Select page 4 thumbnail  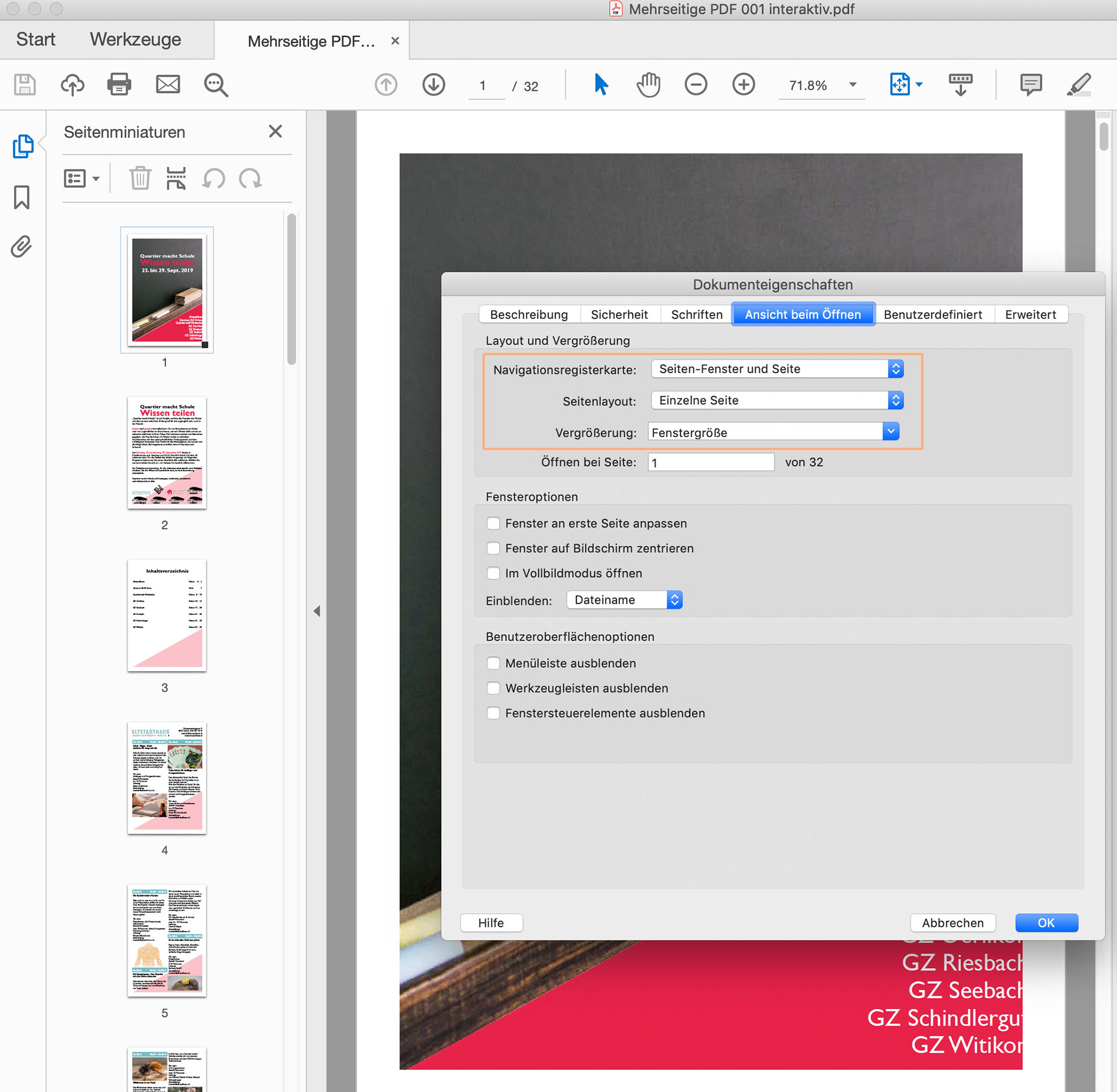tap(167, 778)
